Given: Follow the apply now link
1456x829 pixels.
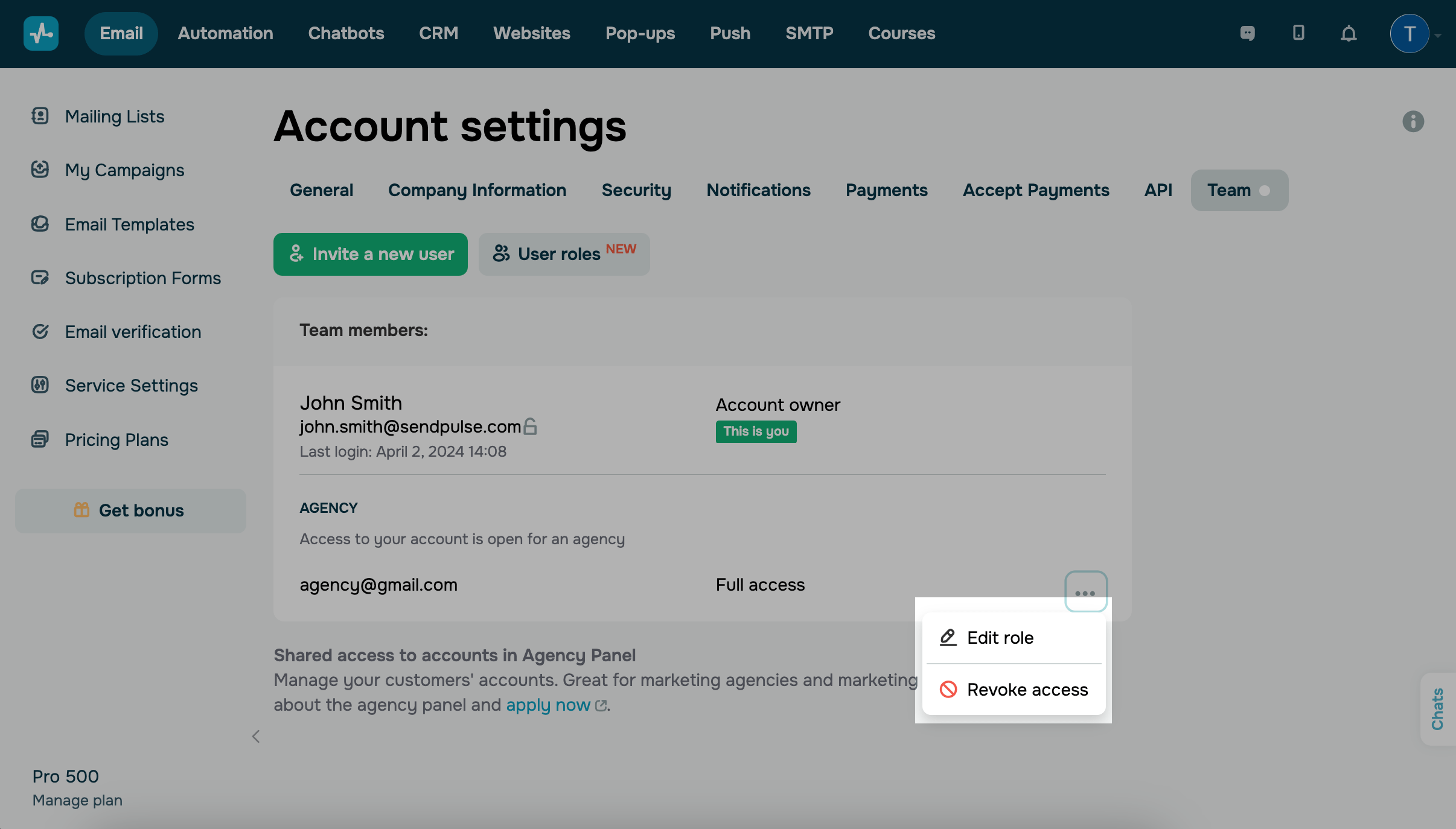Looking at the screenshot, I should 548,705.
